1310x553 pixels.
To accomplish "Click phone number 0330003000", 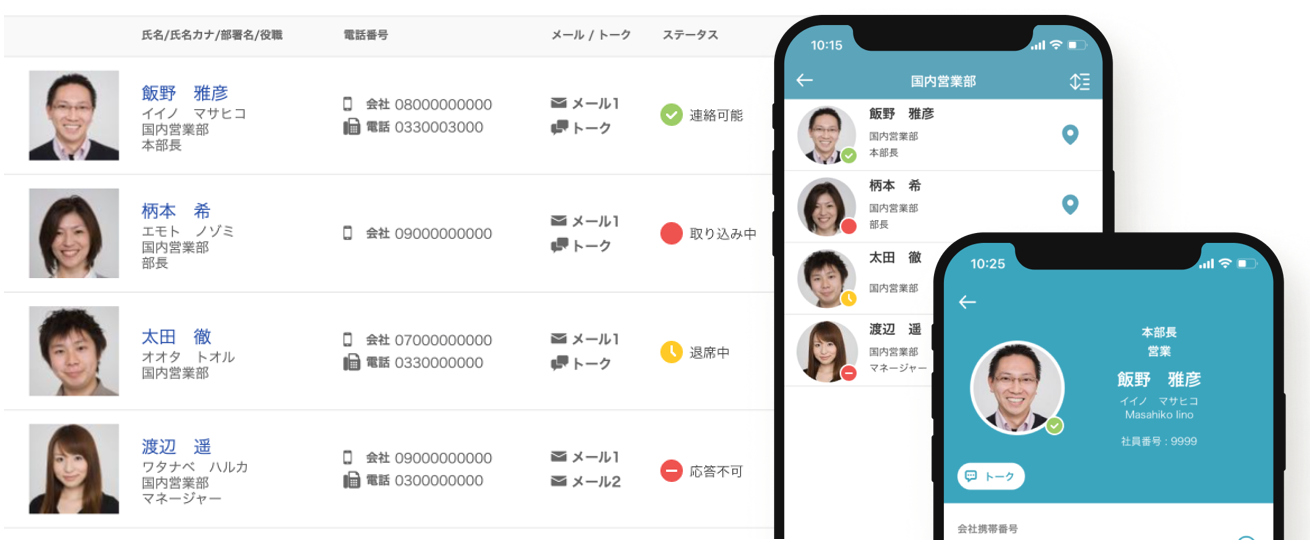I will click(439, 127).
